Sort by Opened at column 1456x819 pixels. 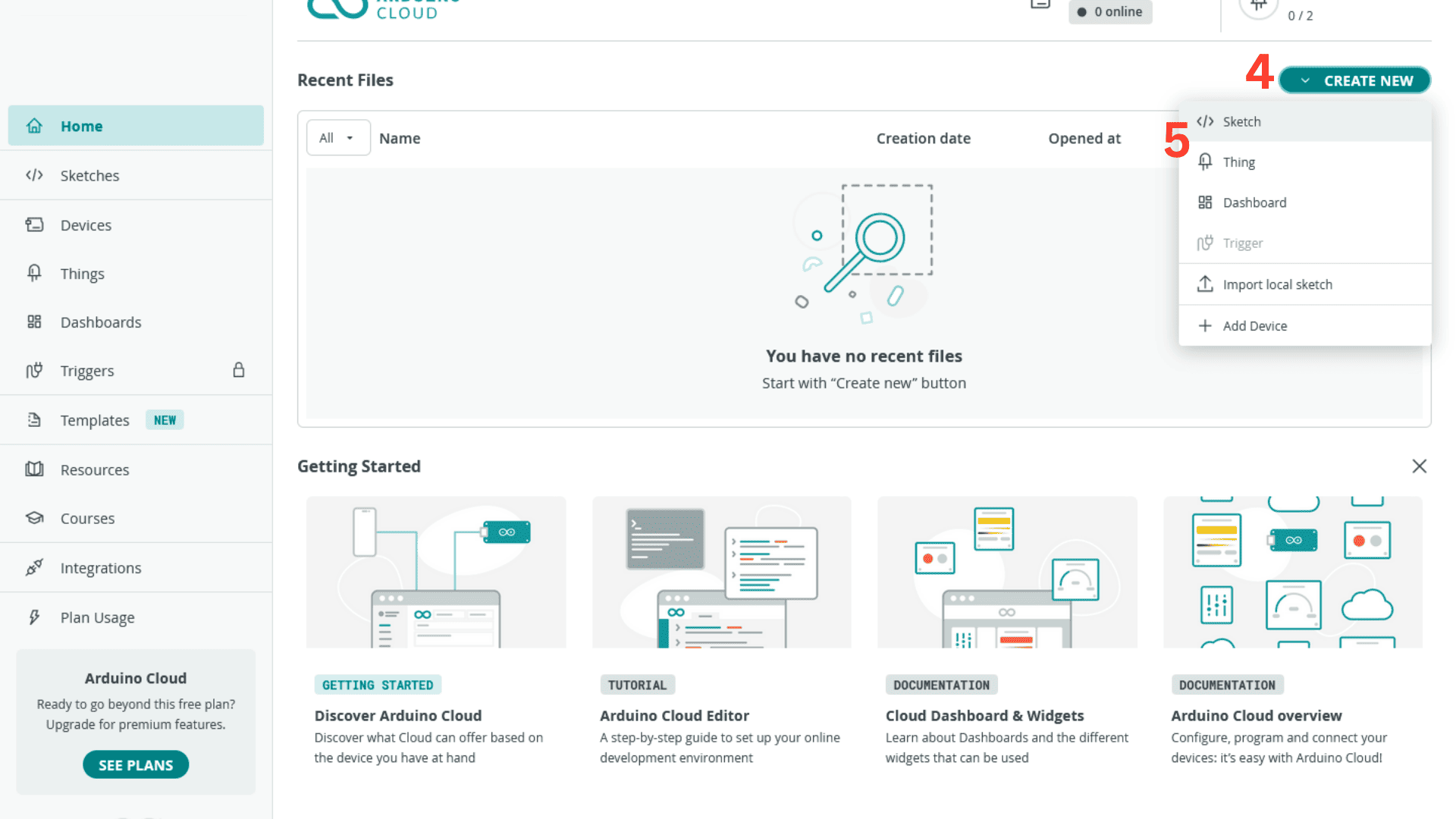point(1084,138)
